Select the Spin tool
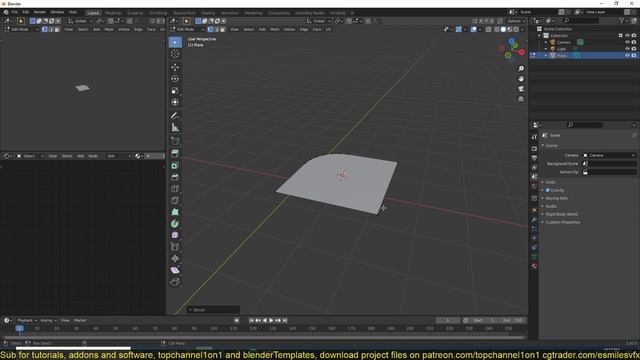The width and height of the screenshot is (640, 360). (175, 224)
